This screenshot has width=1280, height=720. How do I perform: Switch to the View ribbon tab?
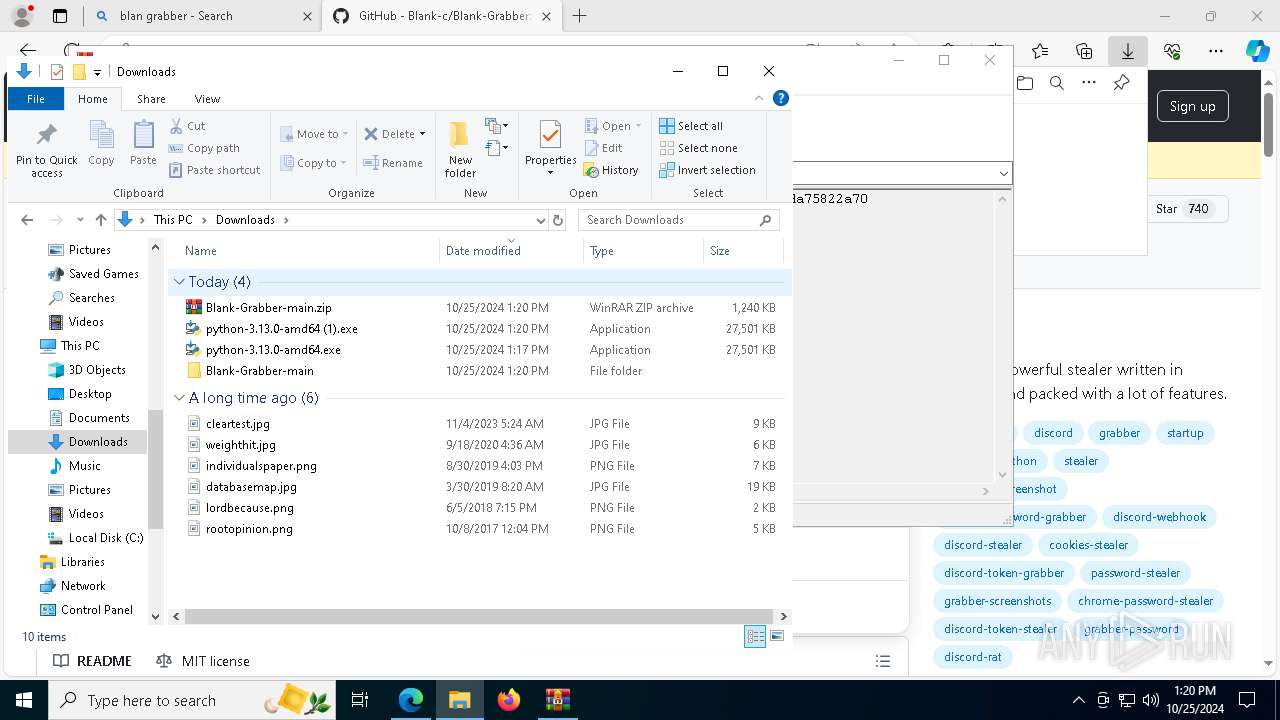207,99
